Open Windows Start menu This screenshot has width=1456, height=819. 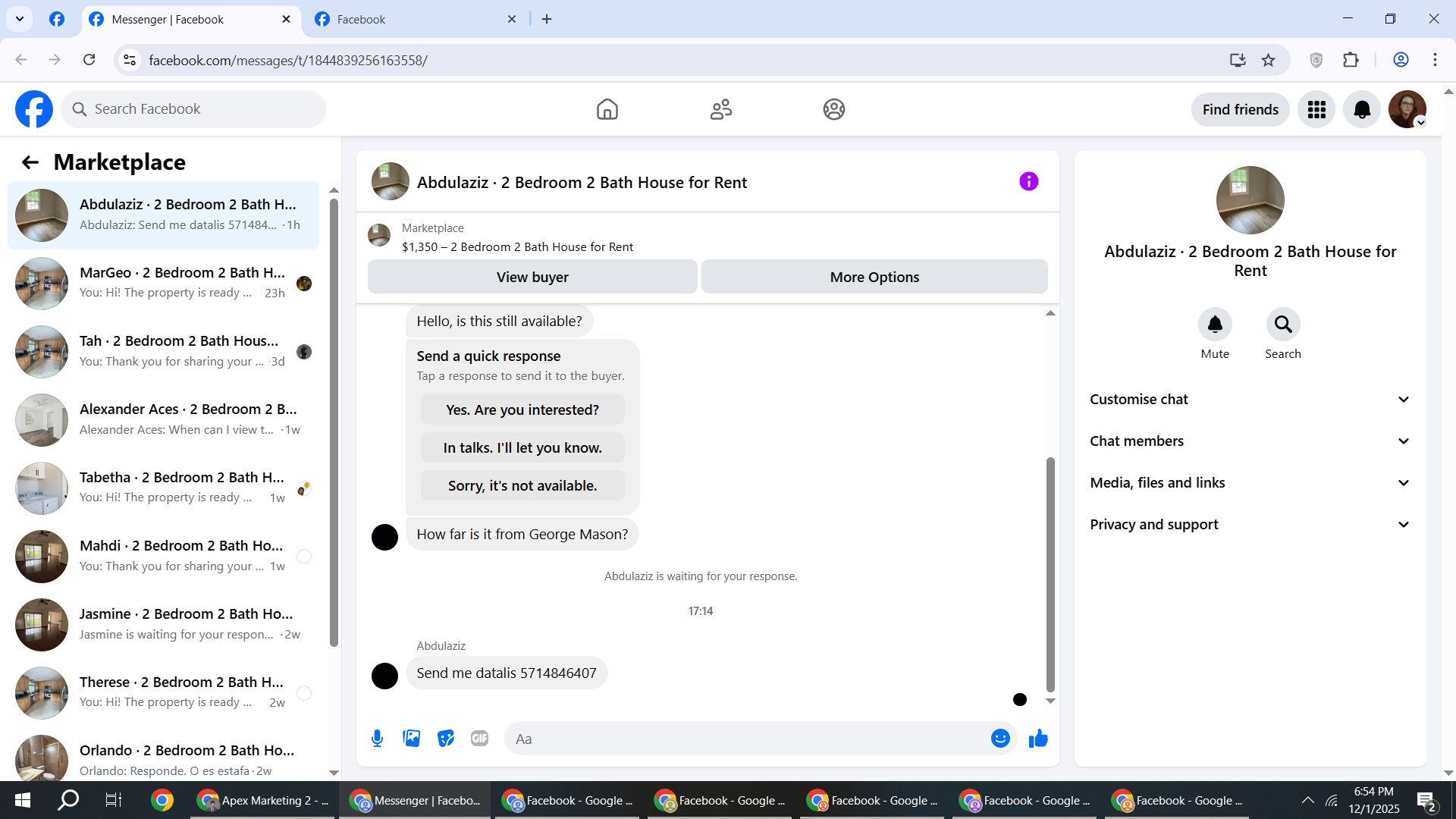tap(23, 800)
